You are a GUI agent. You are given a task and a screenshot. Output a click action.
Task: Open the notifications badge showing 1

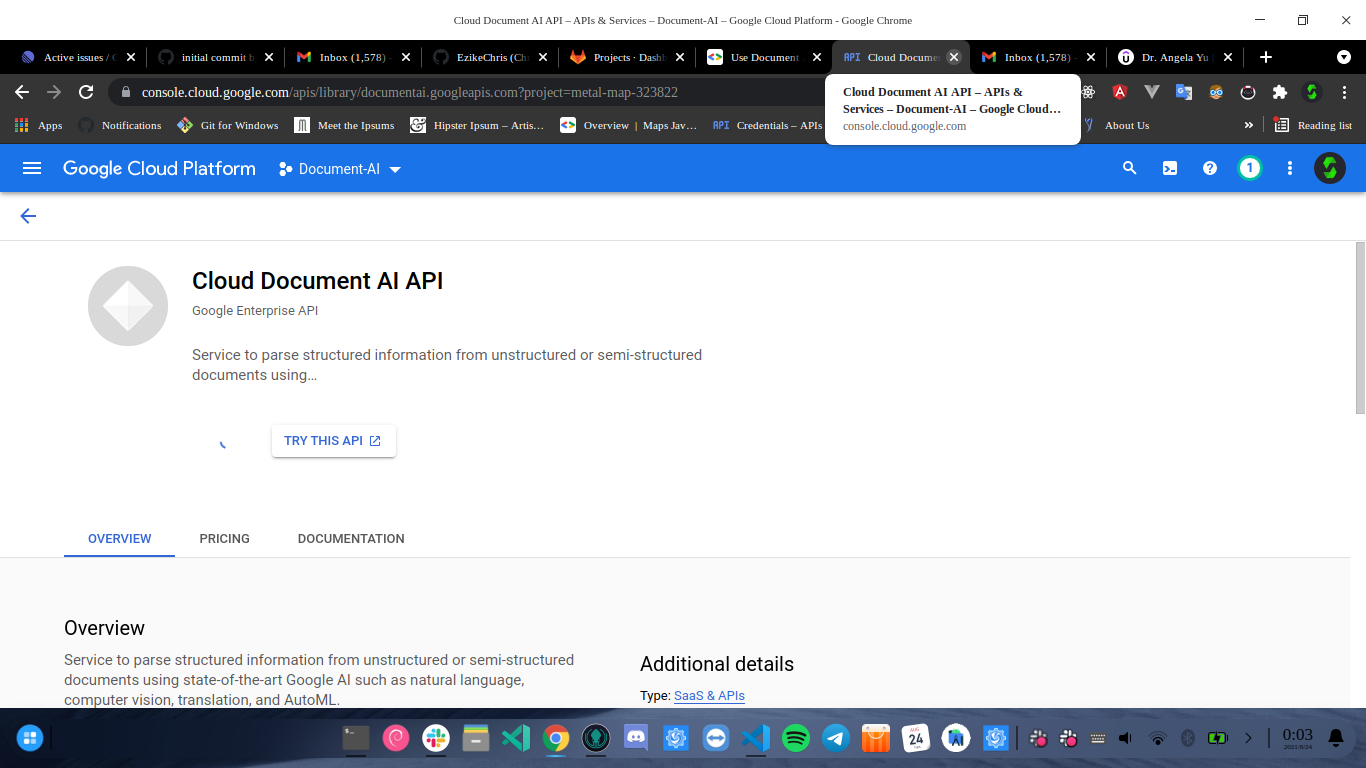(x=1249, y=168)
